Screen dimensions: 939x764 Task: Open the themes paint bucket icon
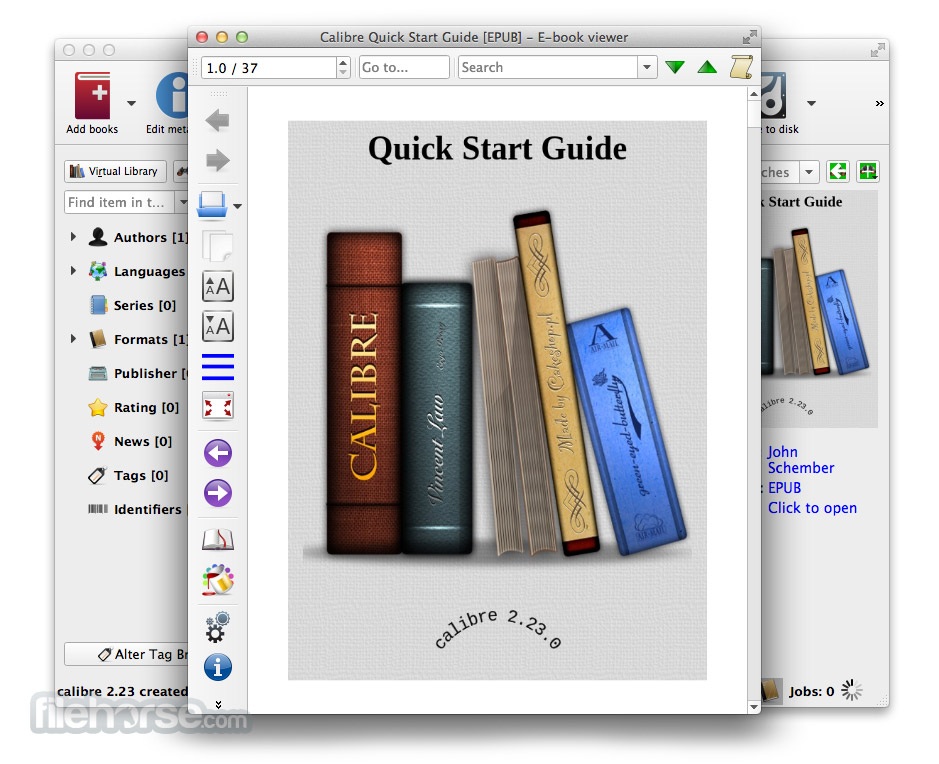[218, 580]
